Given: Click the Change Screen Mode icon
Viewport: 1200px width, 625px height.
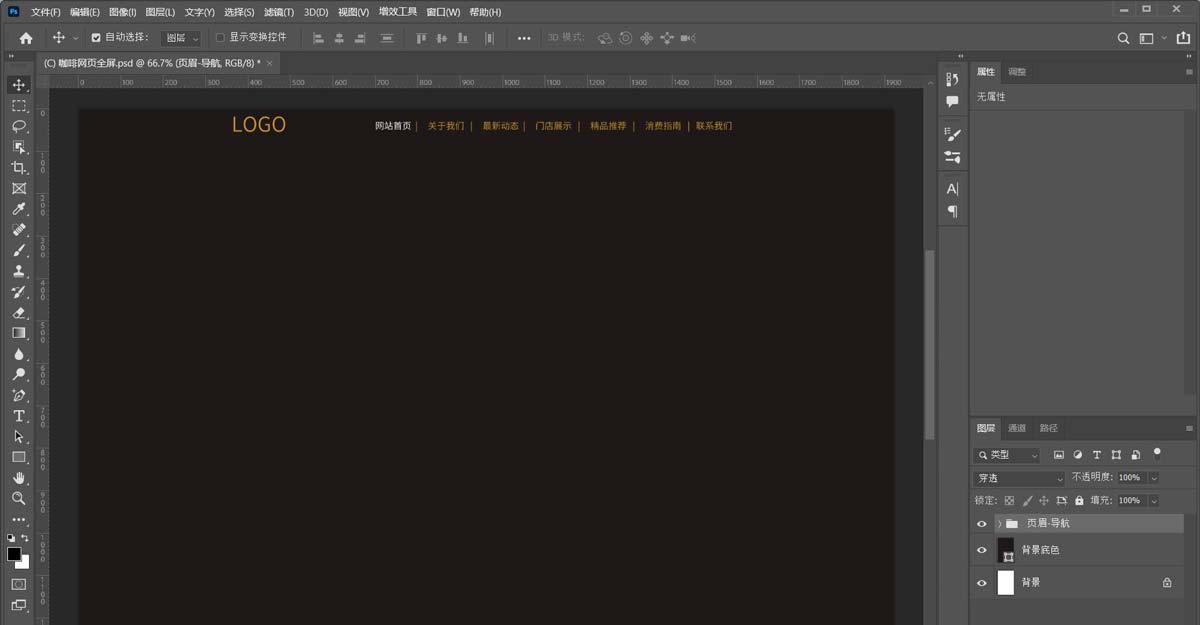Looking at the screenshot, I should pos(19,605).
